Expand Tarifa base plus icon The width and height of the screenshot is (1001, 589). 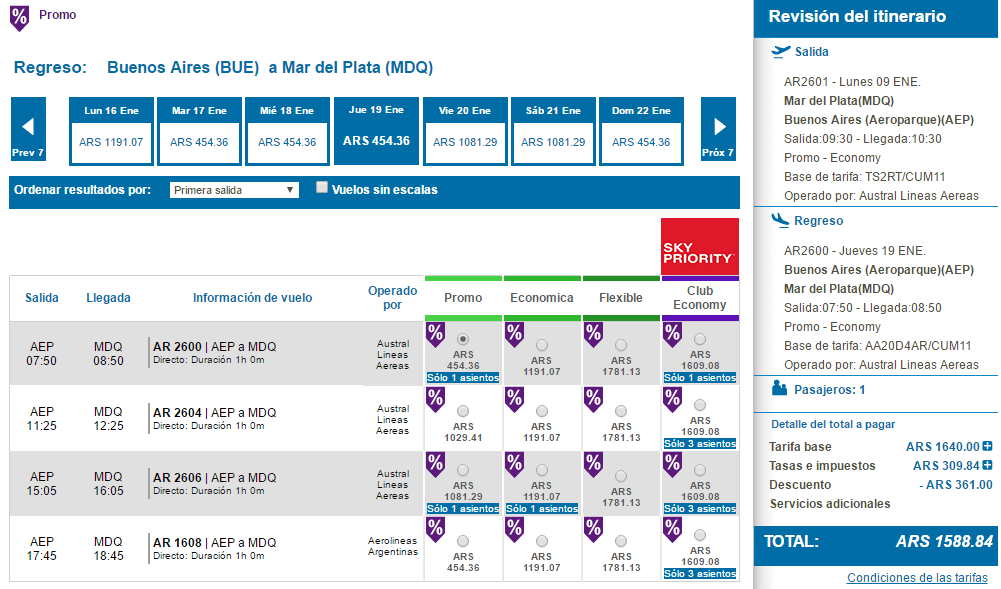coord(987,446)
